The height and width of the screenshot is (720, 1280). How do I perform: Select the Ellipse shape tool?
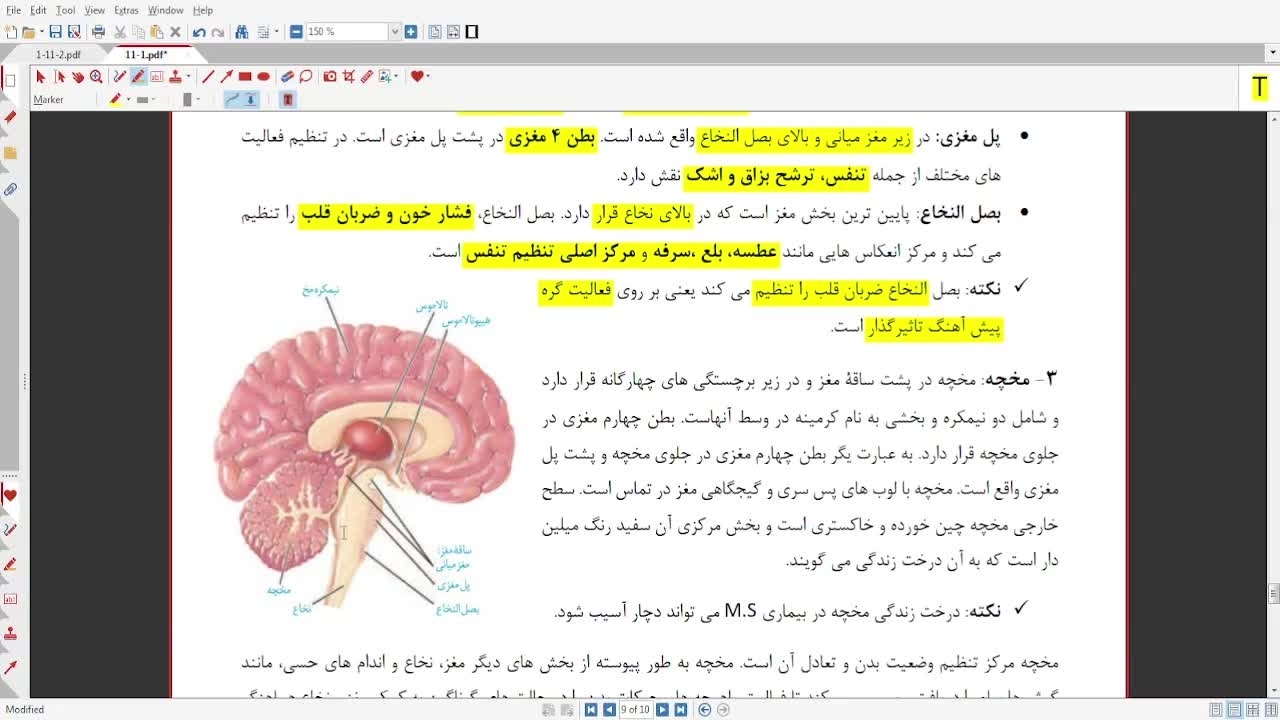(x=263, y=77)
